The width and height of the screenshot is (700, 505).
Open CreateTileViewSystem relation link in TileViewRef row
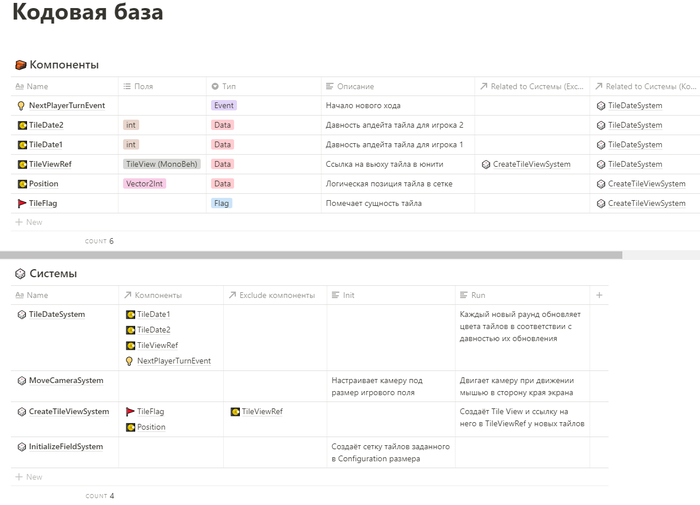tap(531, 164)
